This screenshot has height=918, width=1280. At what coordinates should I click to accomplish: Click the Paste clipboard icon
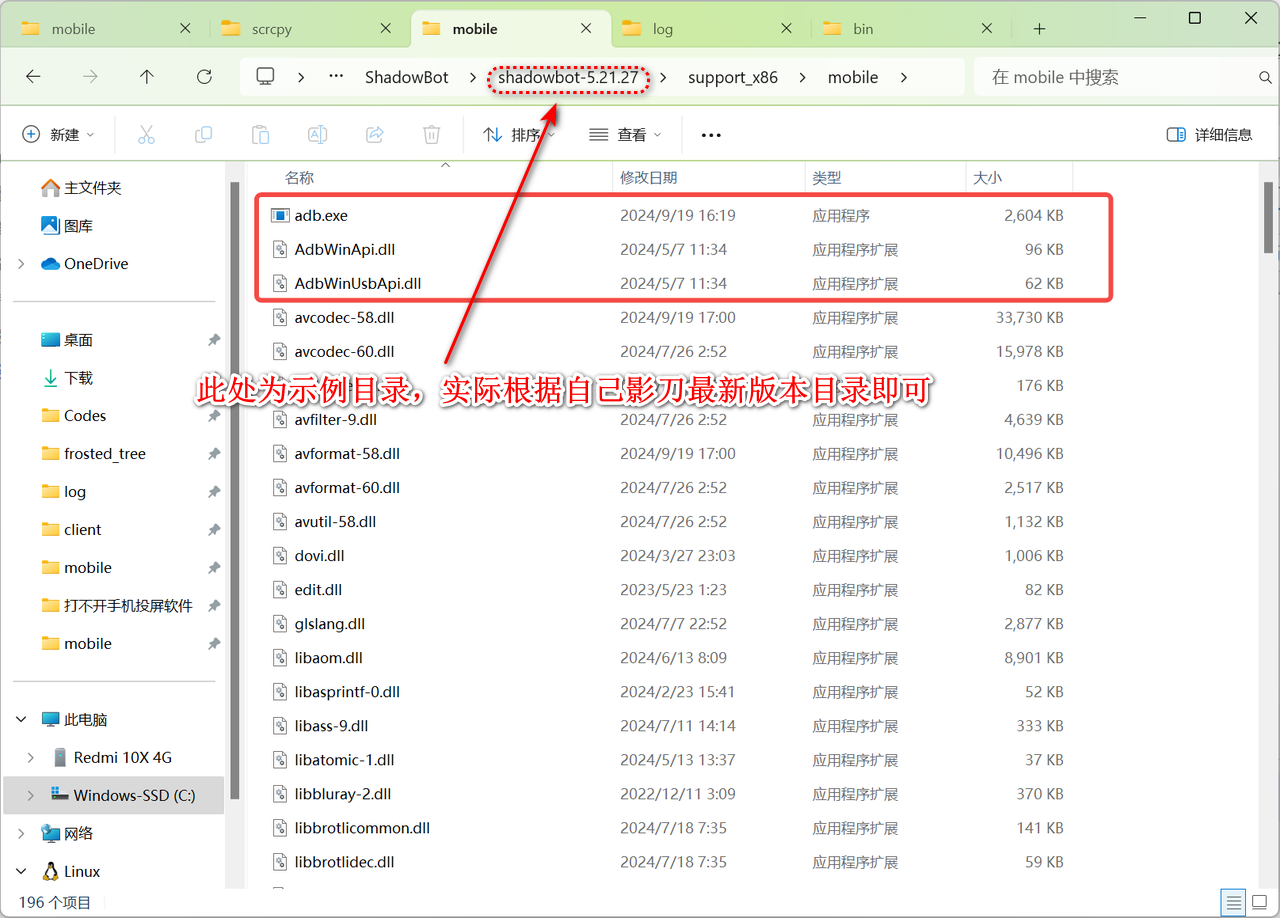click(x=260, y=134)
